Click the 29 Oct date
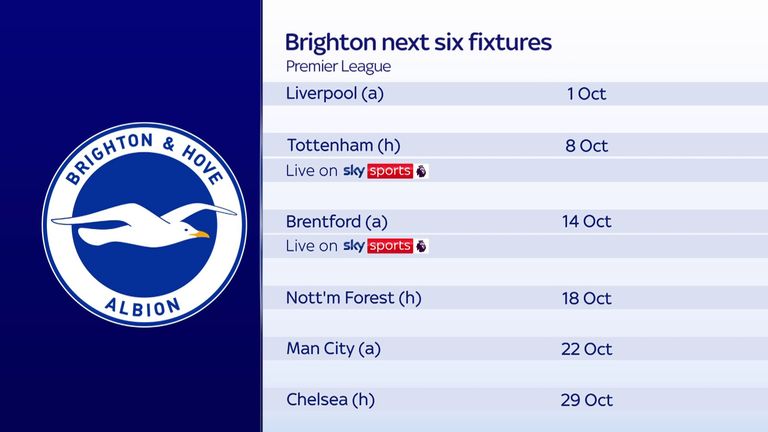768x432 pixels. [586, 400]
